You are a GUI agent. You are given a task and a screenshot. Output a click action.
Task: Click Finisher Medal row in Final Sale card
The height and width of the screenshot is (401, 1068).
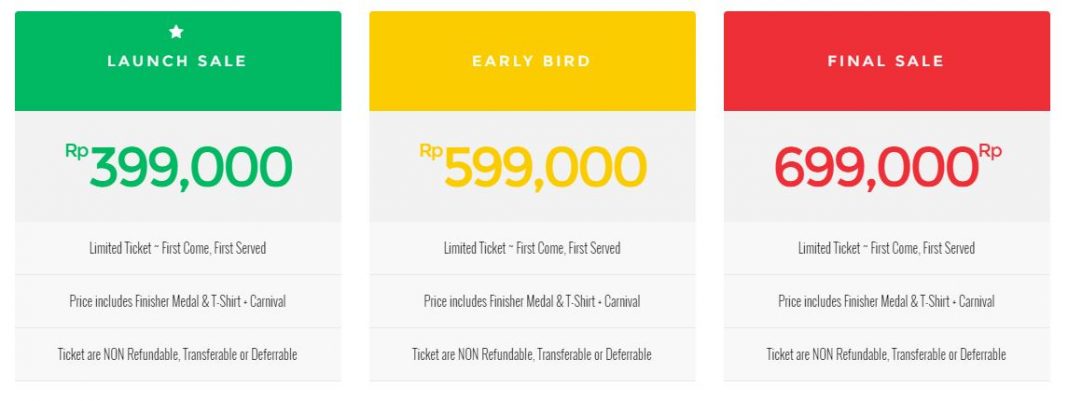(x=887, y=301)
